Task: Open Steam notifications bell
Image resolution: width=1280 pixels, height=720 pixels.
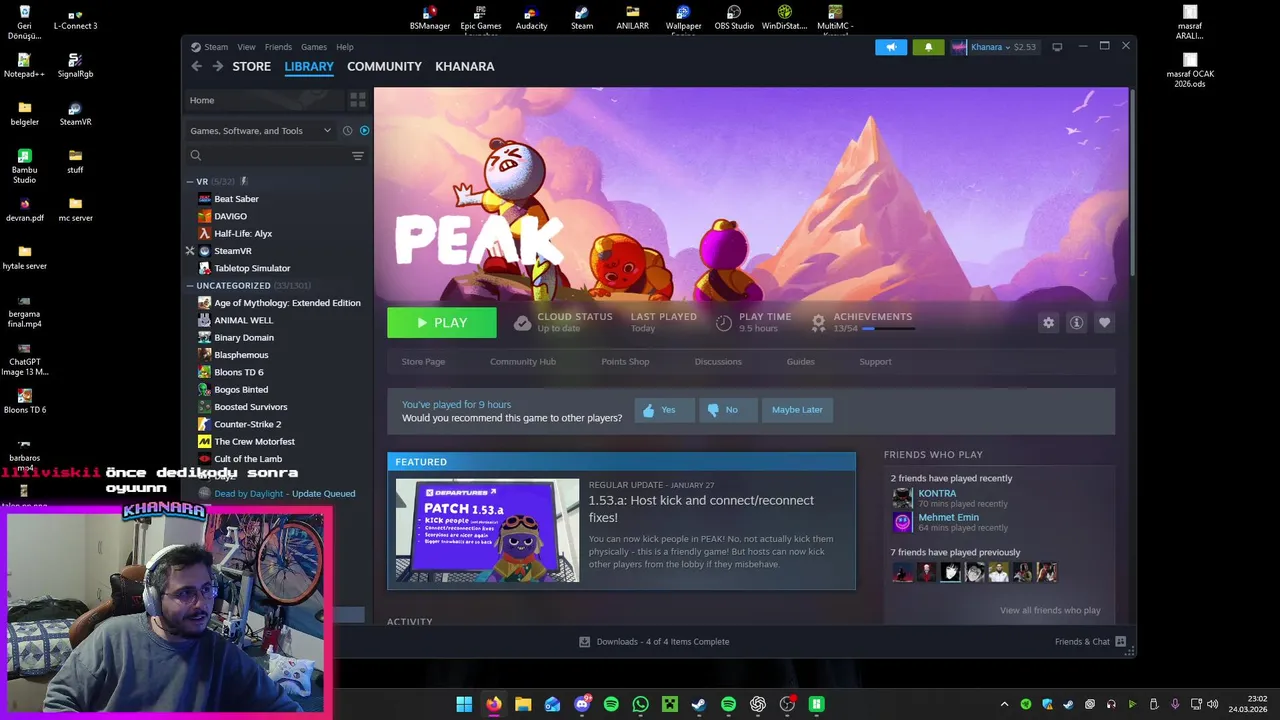Action: (928, 47)
